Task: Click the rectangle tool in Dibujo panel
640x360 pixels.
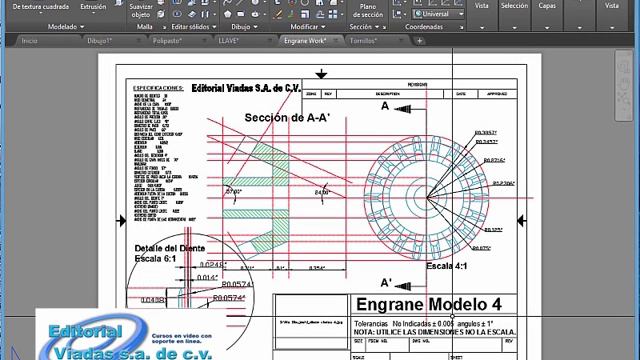Action: pos(241,14)
